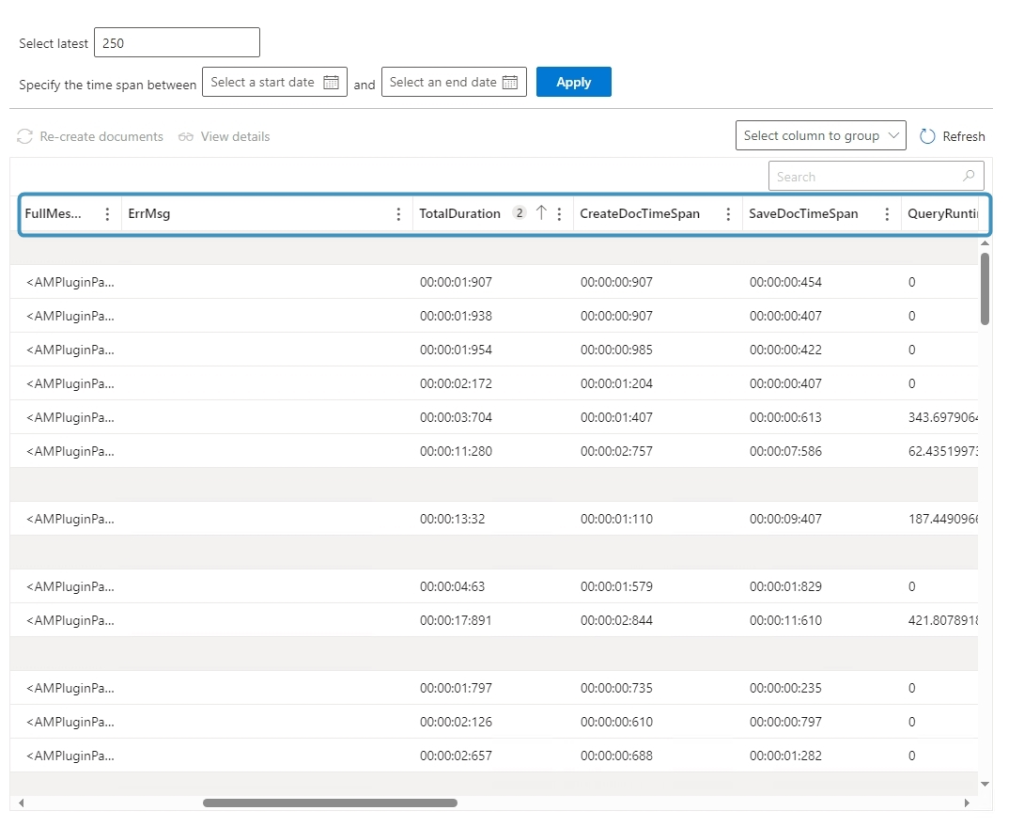Open SaveDocTimeSpan column options menu

coord(887,214)
